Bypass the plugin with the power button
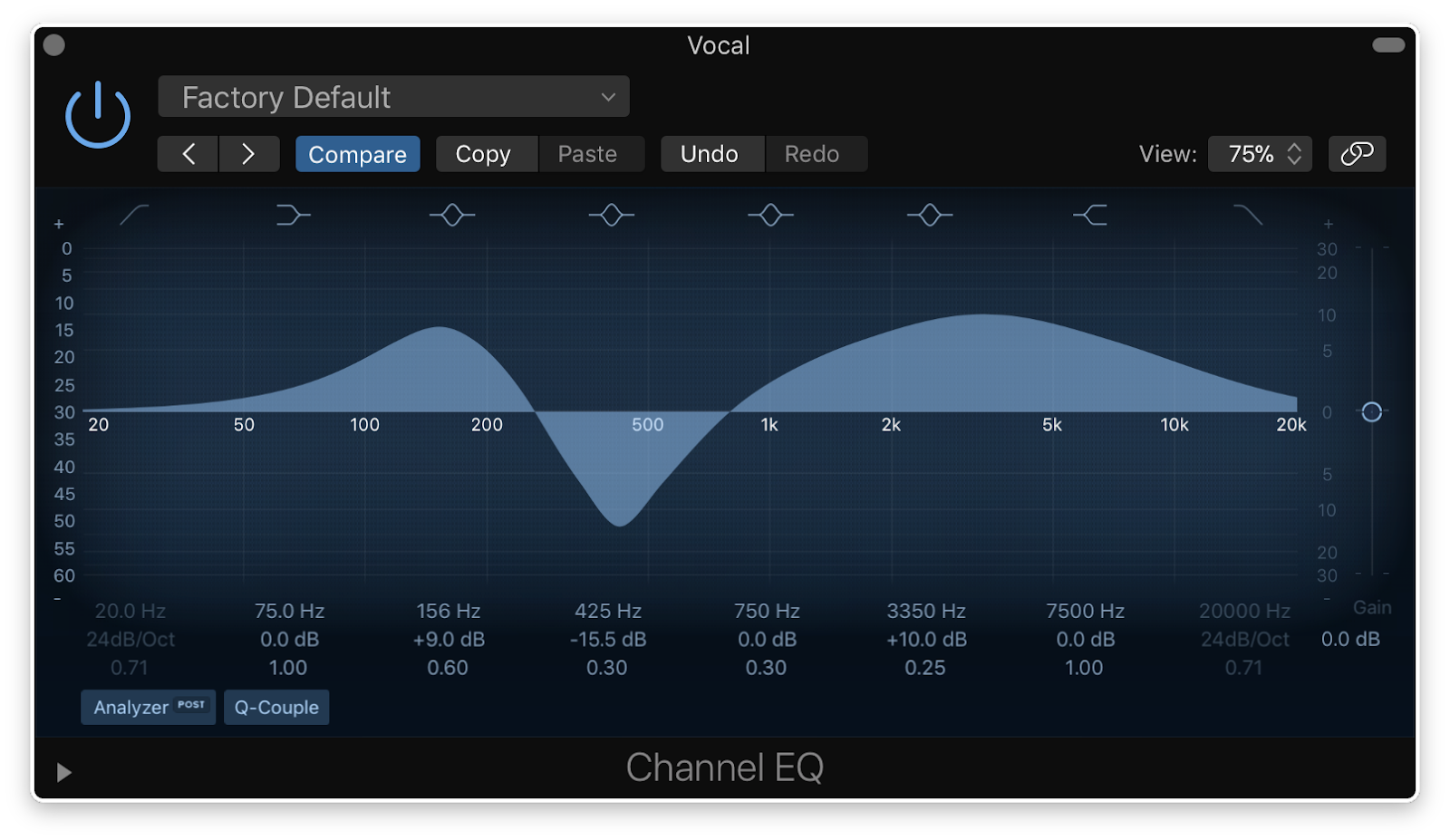1450x840 pixels. 98,115
